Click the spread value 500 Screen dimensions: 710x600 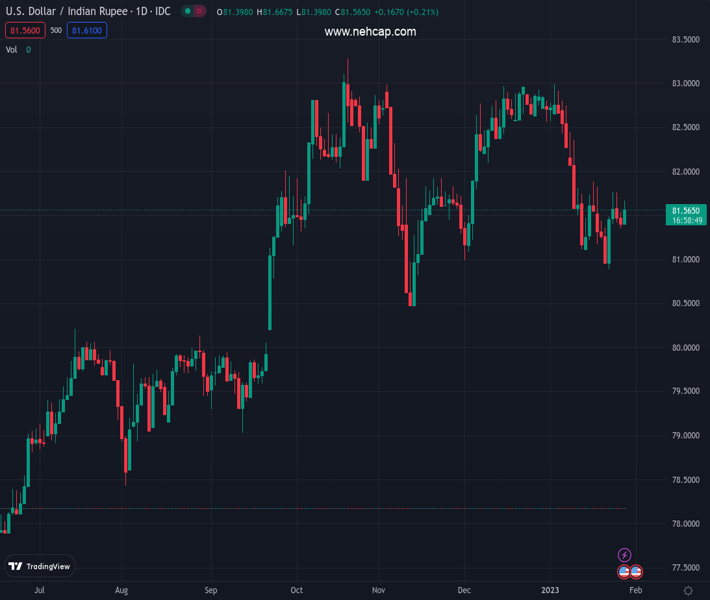click(56, 31)
